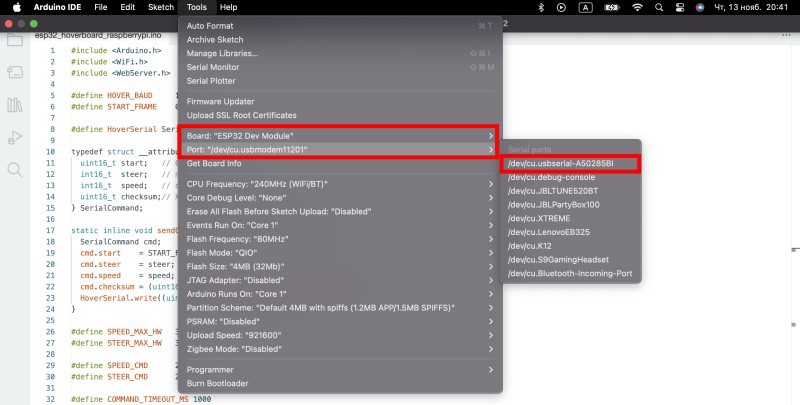
Task: Select port /dev/cu.S9GamingHeadset
Action: point(571,260)
